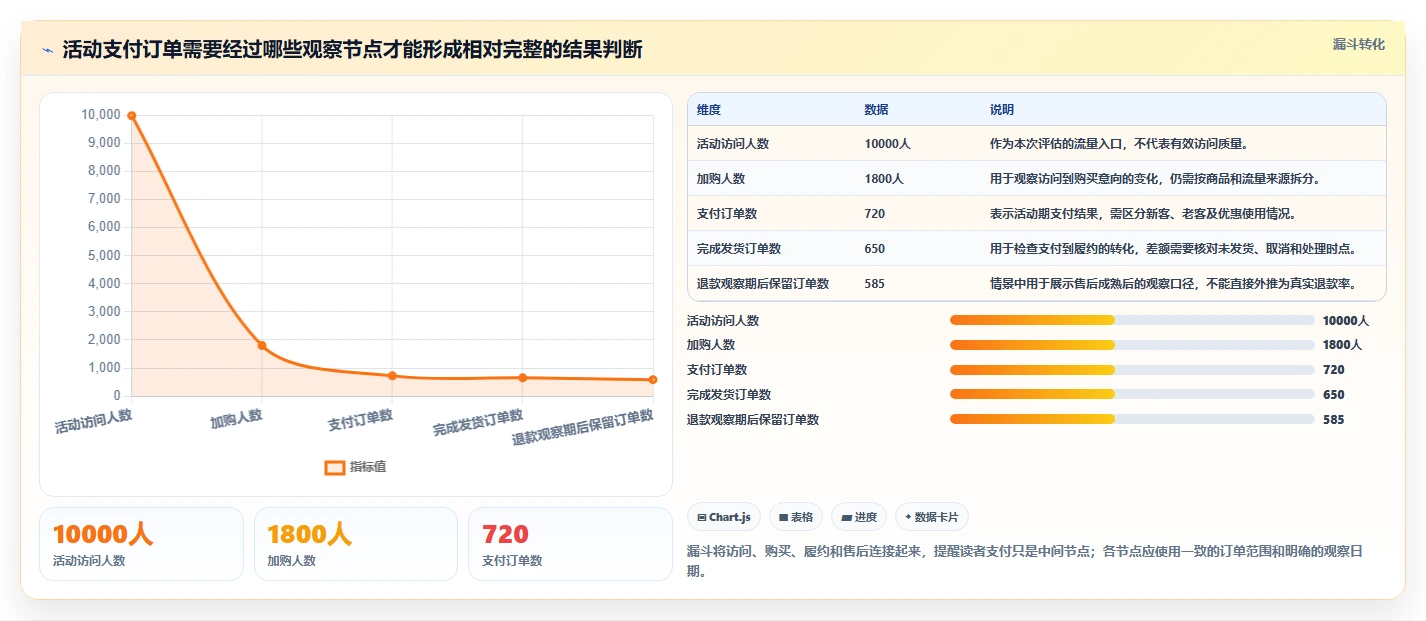
Task: Click the lightning icon before the title
Action: click(x=48, y=50)
